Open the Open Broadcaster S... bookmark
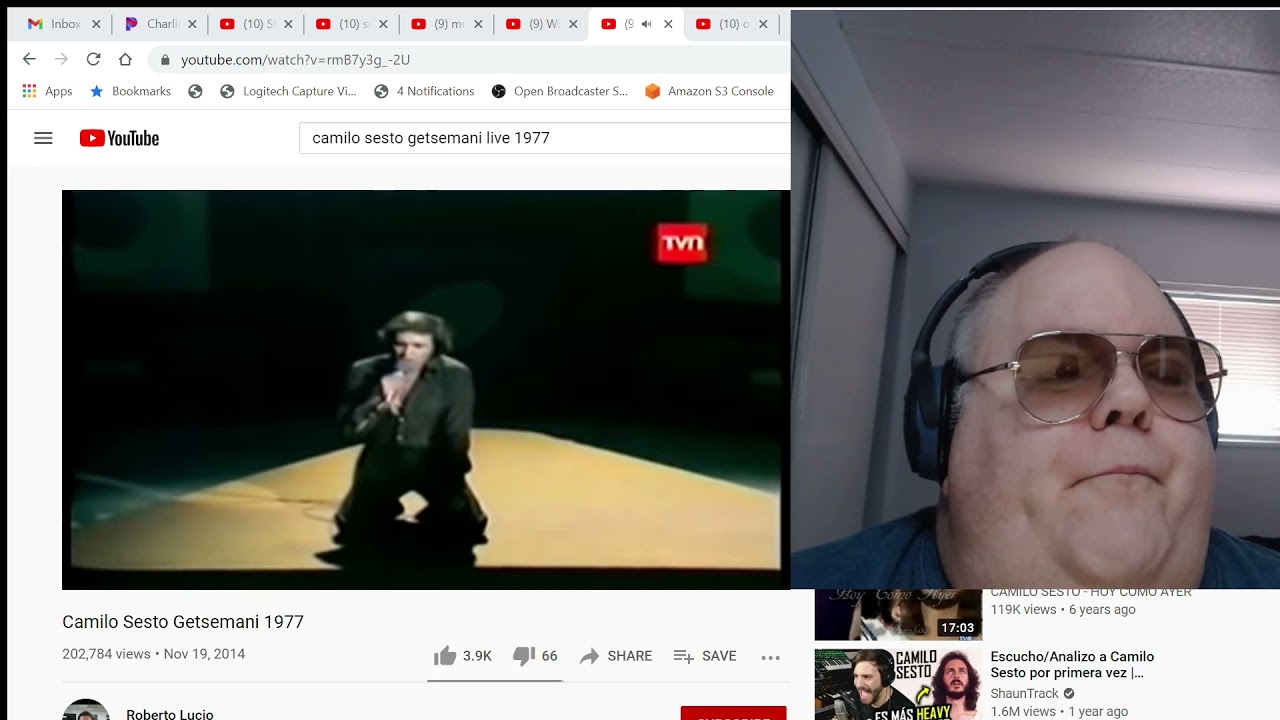This screenshot has height=720, width=1280. click(x=559, y=91)
